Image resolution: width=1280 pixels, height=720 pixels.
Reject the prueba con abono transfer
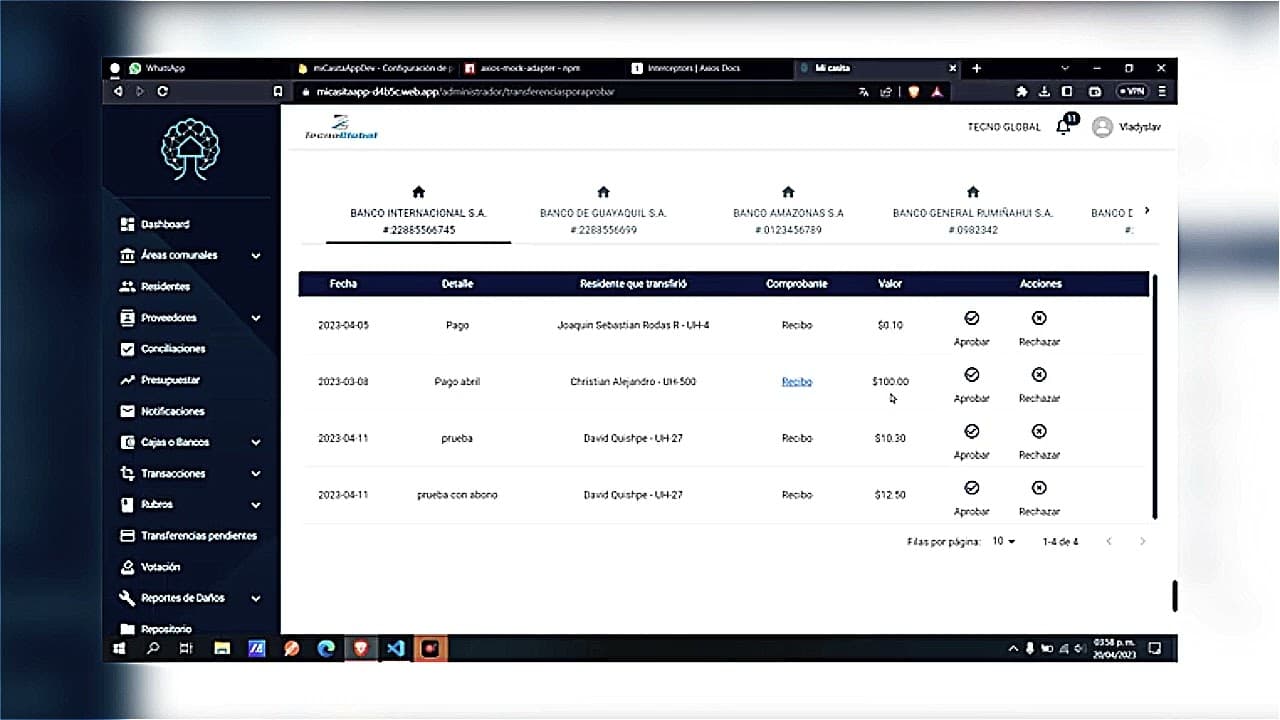[x=1039, y=498]
